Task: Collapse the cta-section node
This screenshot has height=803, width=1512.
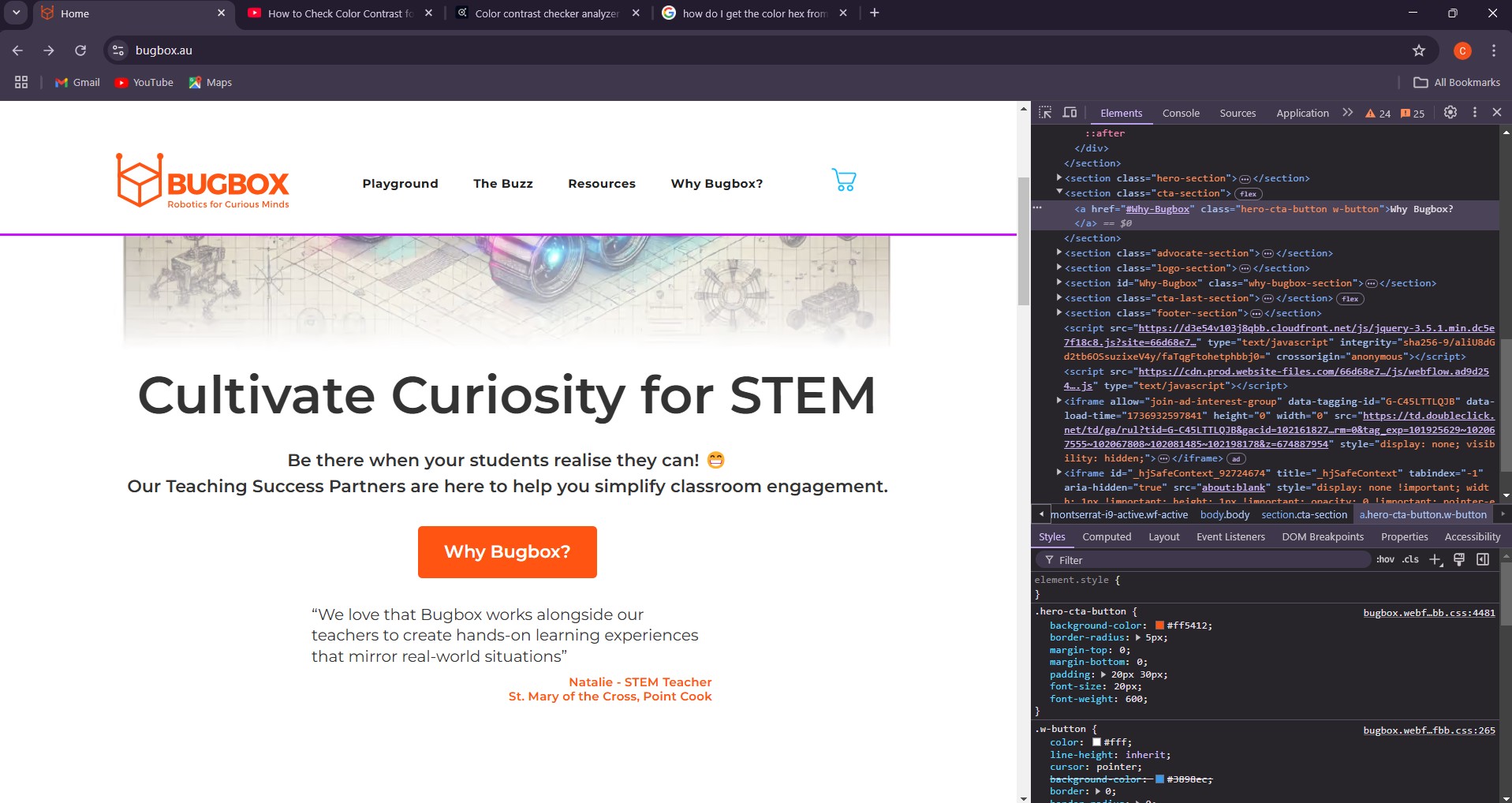Action: 1059,192
